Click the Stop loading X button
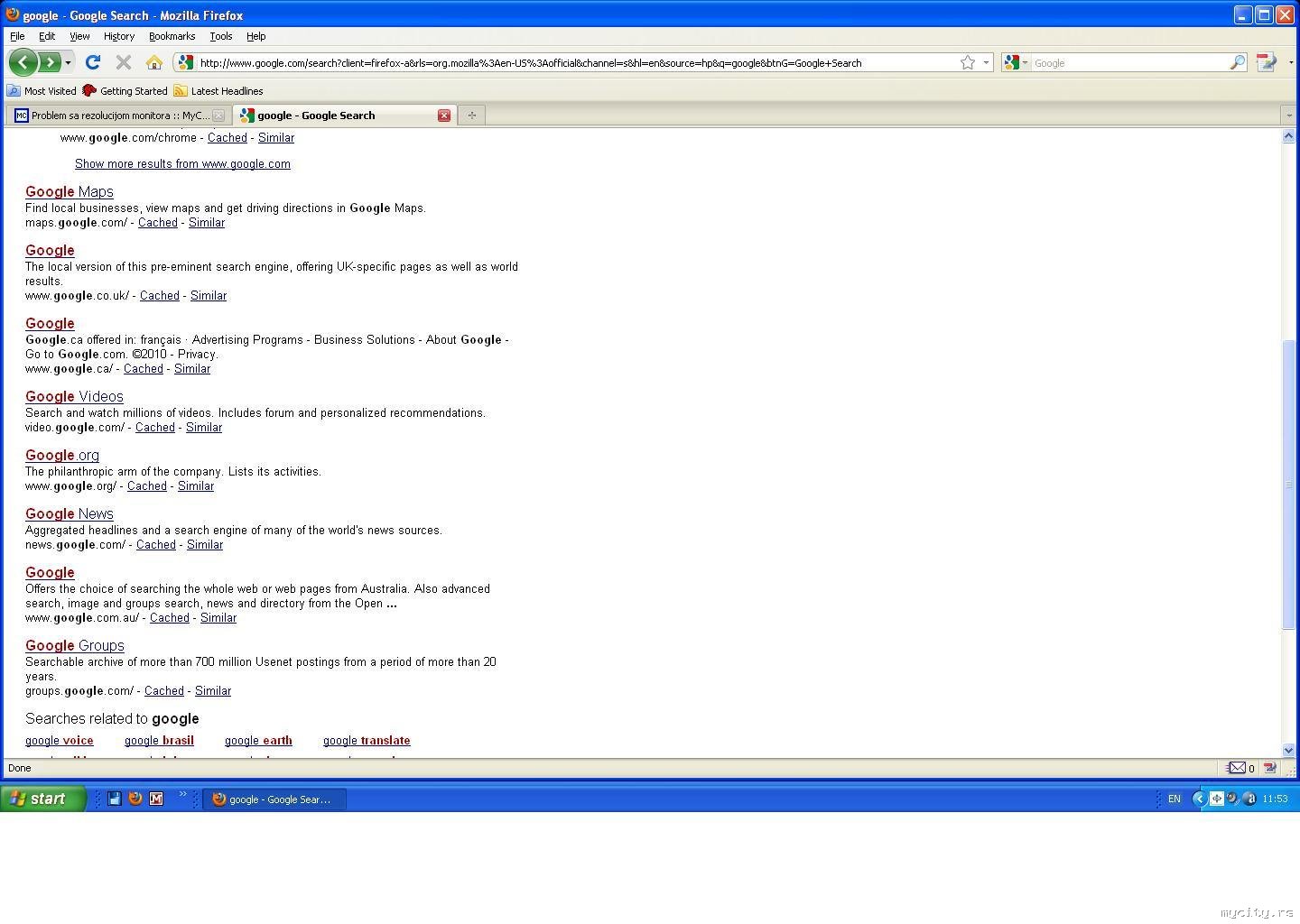The height and width of the screenshot is (924, 1300). (x=124, y=62)
